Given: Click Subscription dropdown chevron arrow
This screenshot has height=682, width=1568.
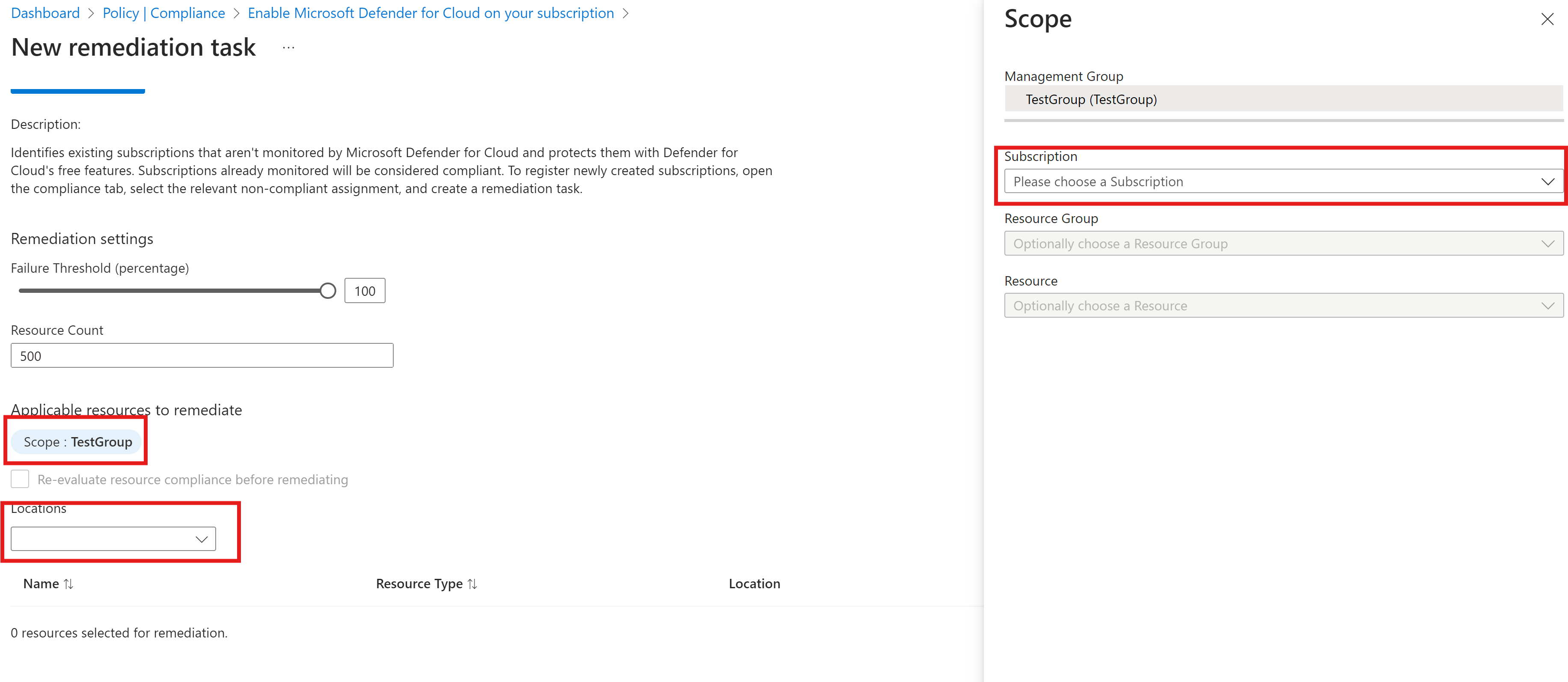Looking at the screenshot, I should [1547, 182].
